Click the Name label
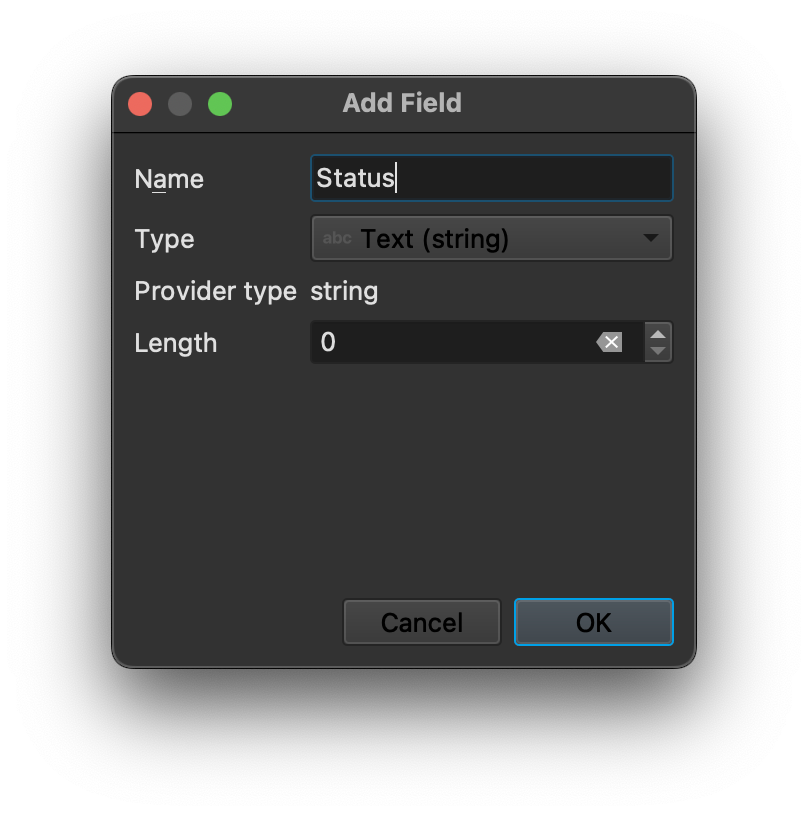This screenshot has height=816, width=808. tap(169, 179)
